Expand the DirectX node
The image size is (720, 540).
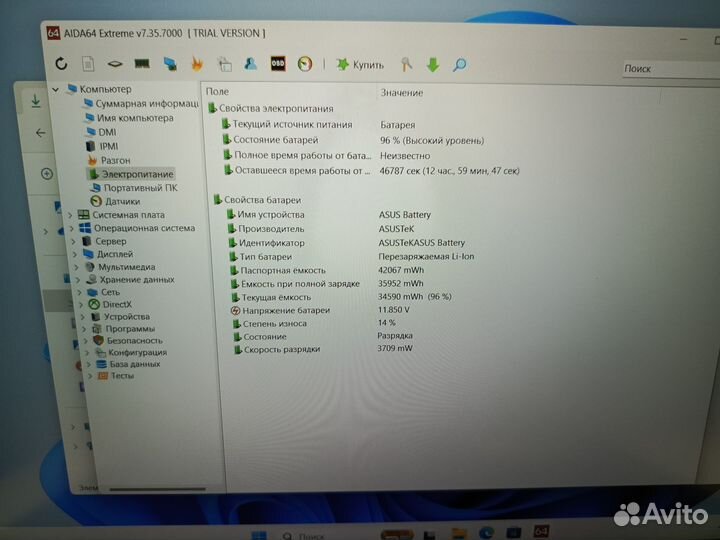(x=81, y=304)
